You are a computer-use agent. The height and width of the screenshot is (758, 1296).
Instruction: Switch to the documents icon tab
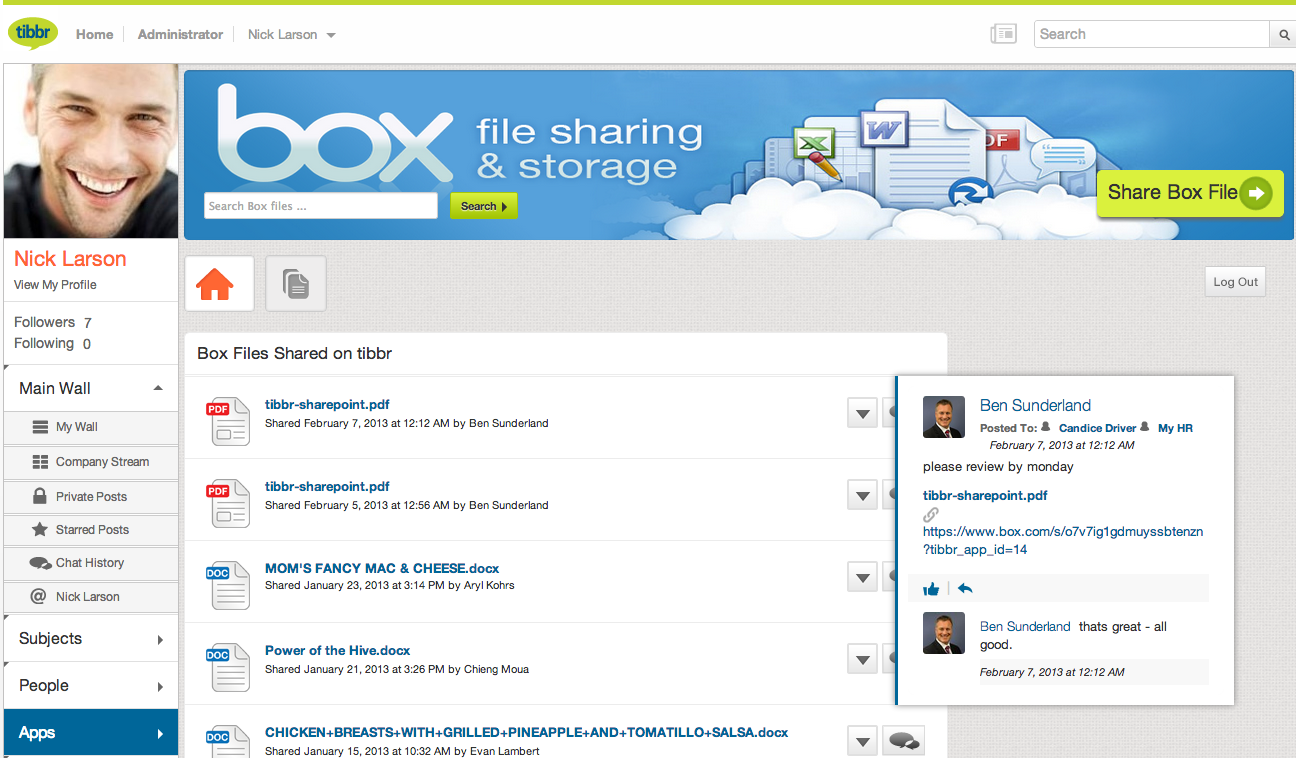[x=296, y=284]
